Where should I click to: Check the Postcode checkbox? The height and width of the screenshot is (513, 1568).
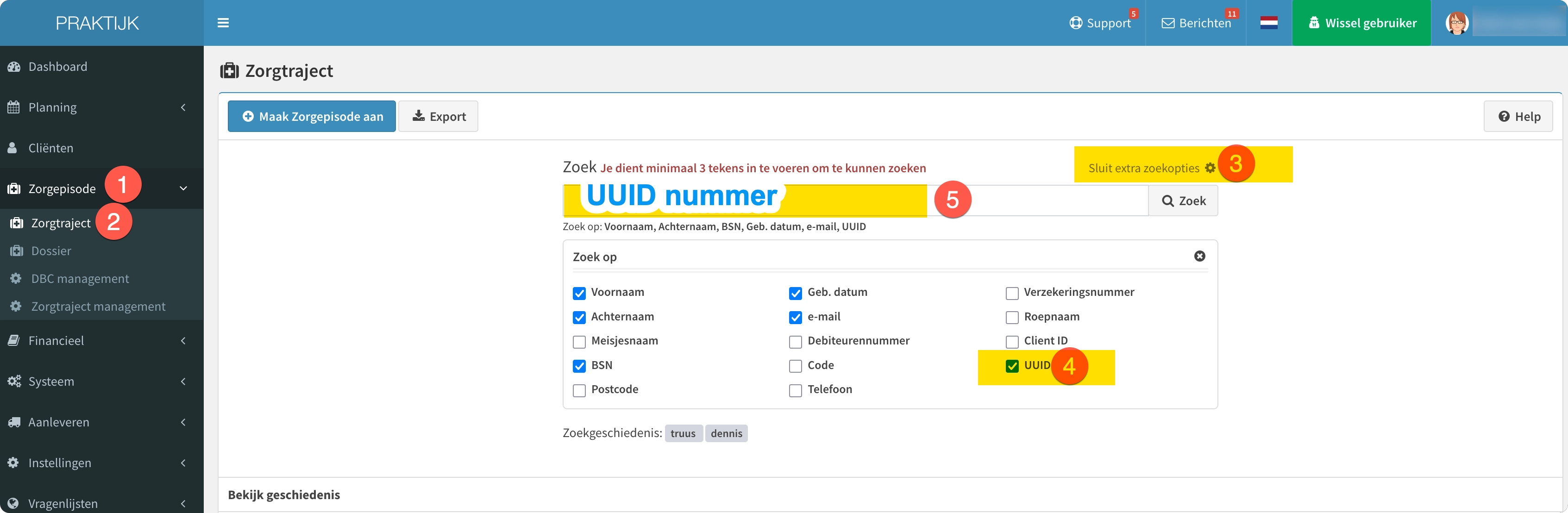click(579, 390)
